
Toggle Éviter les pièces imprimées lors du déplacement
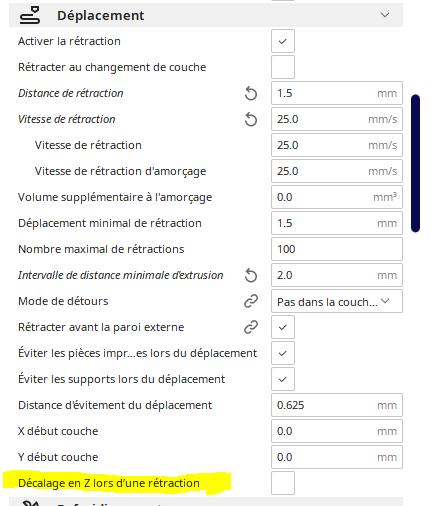coord(283,353)
